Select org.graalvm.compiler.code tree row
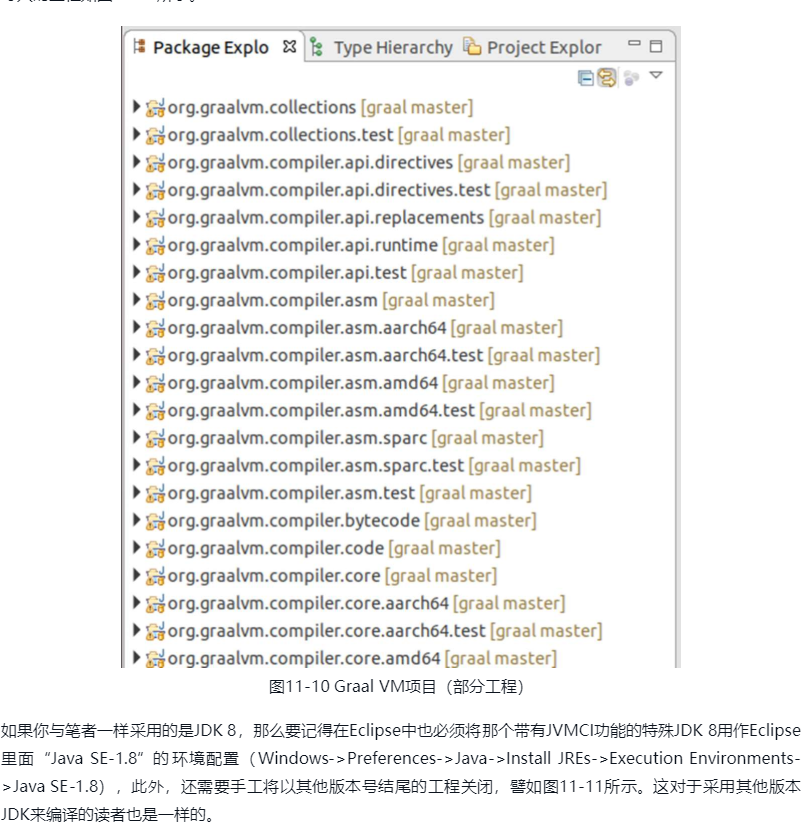This screenshot has height=827, width=805. (316, 548)
